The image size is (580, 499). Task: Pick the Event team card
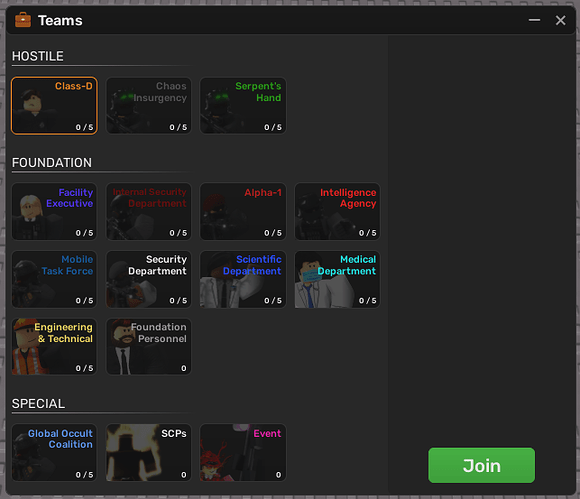coord(243,452)
